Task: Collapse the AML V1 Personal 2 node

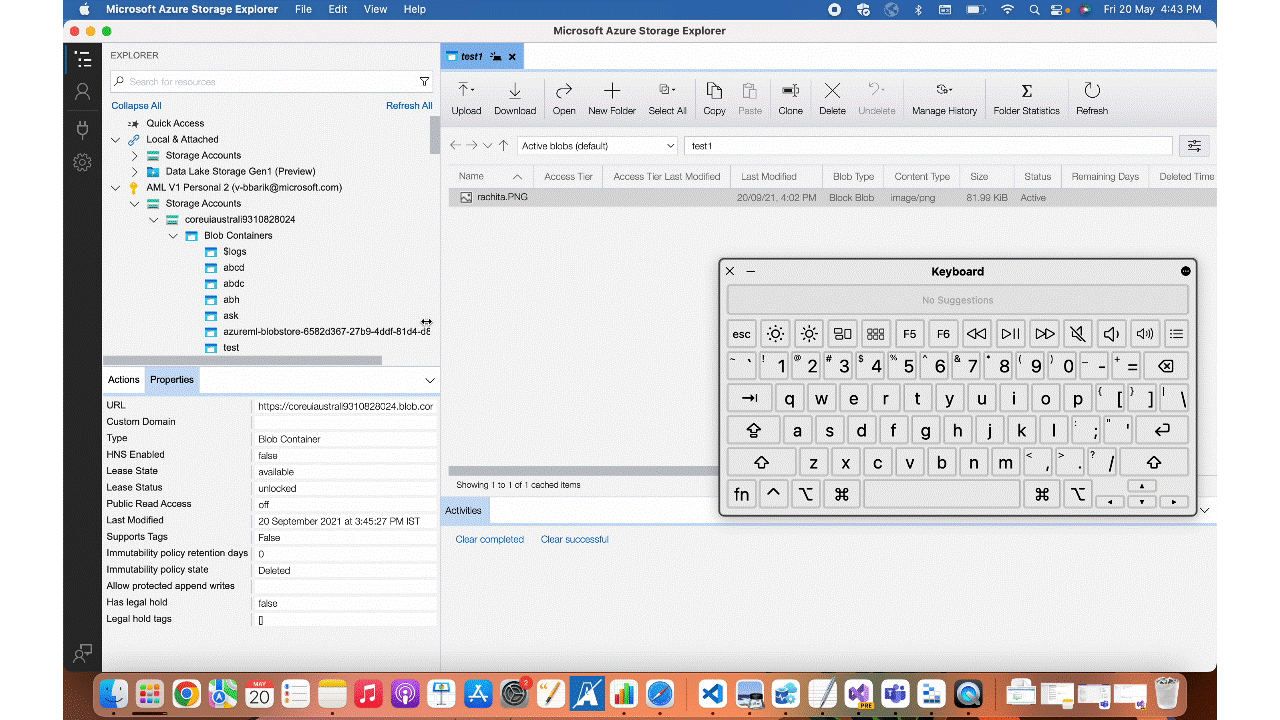Action: click(116, 188)
